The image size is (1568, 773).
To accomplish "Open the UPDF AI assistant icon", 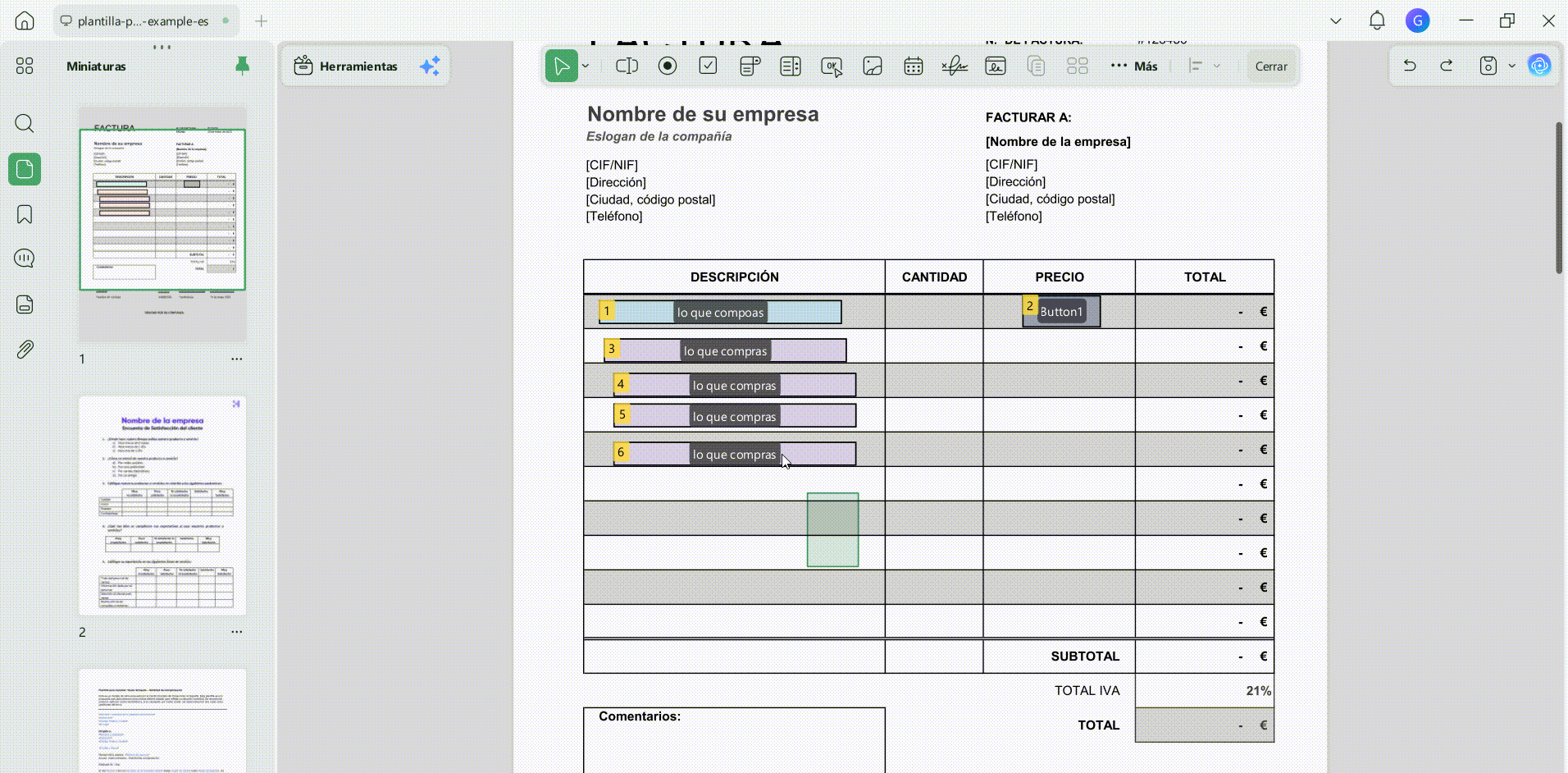I will point(1539,66).
